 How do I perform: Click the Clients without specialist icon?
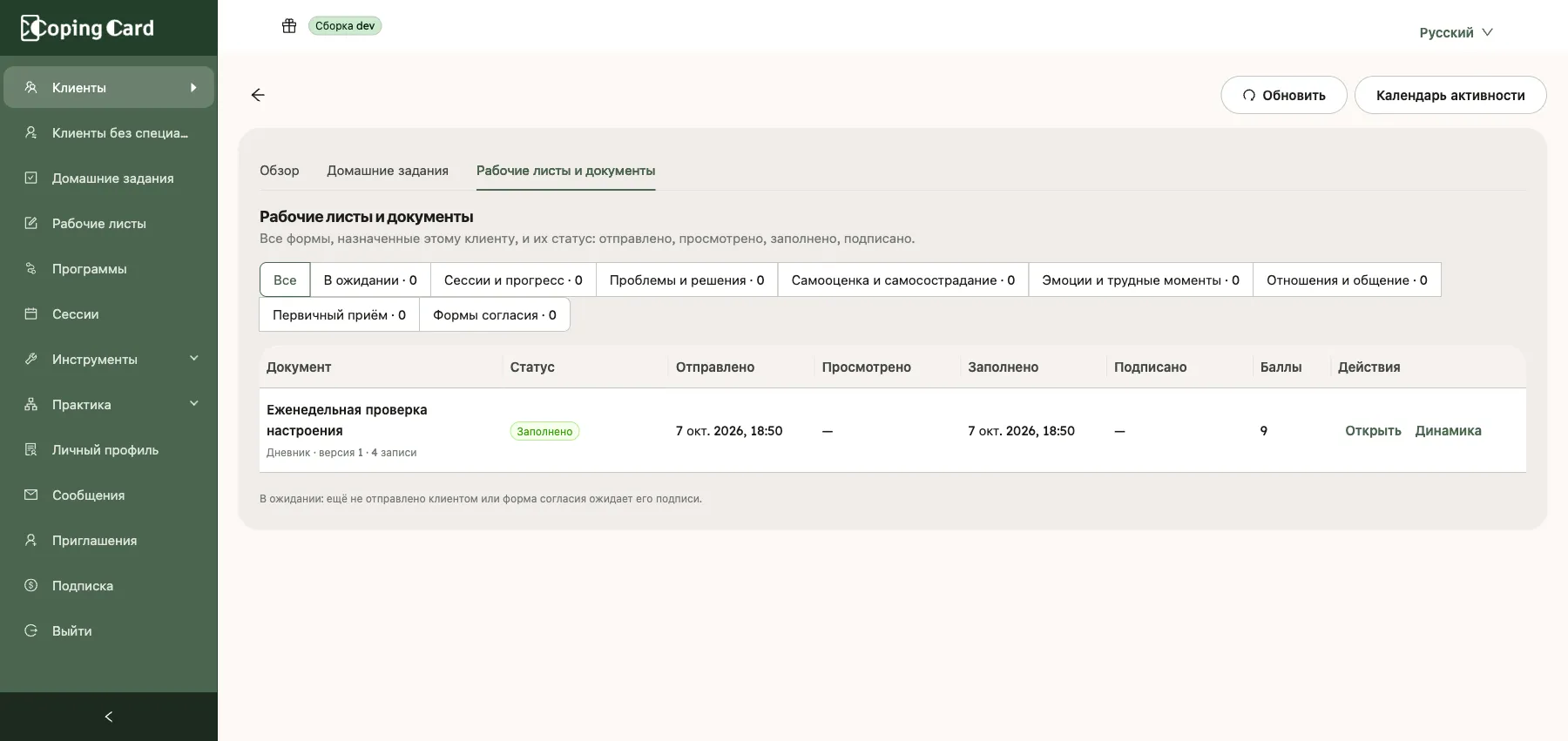tap(31, 132)
